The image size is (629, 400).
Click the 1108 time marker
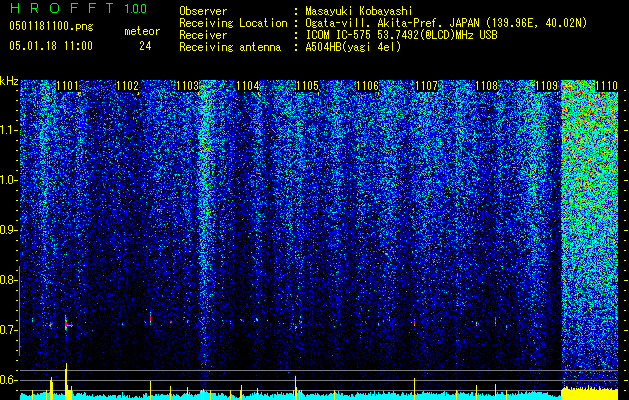(x=487, y=86)
